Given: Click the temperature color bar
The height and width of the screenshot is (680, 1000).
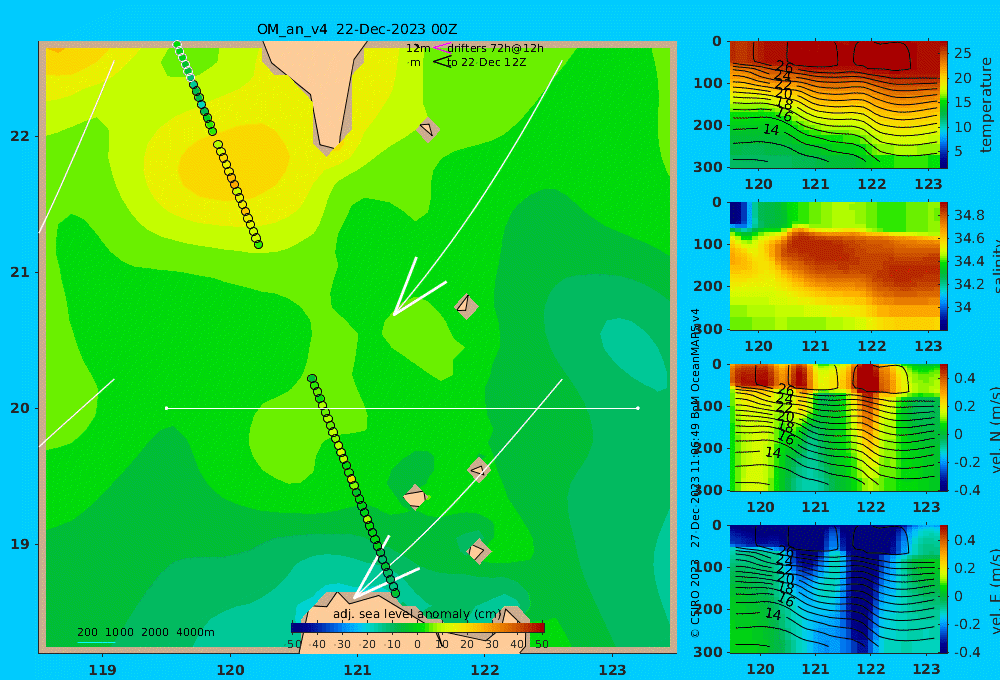Looking at the screenshot, I should [944, 105].
